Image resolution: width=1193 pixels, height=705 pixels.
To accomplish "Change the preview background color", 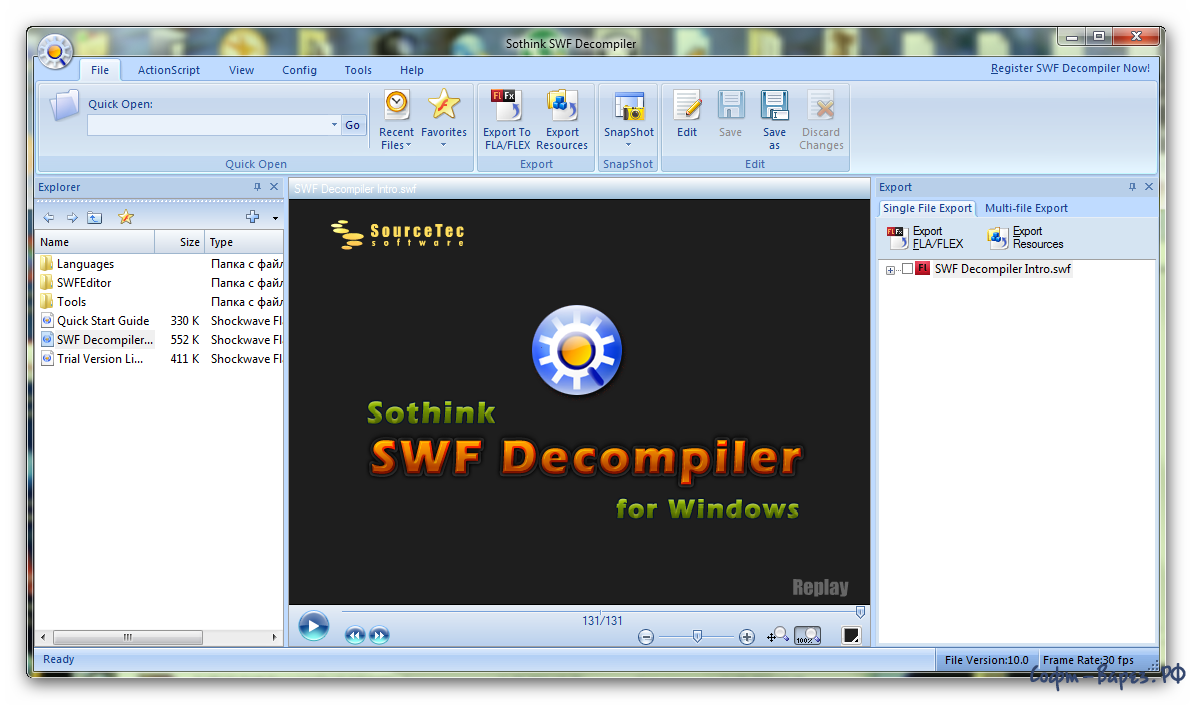I will tap(851, 635).
